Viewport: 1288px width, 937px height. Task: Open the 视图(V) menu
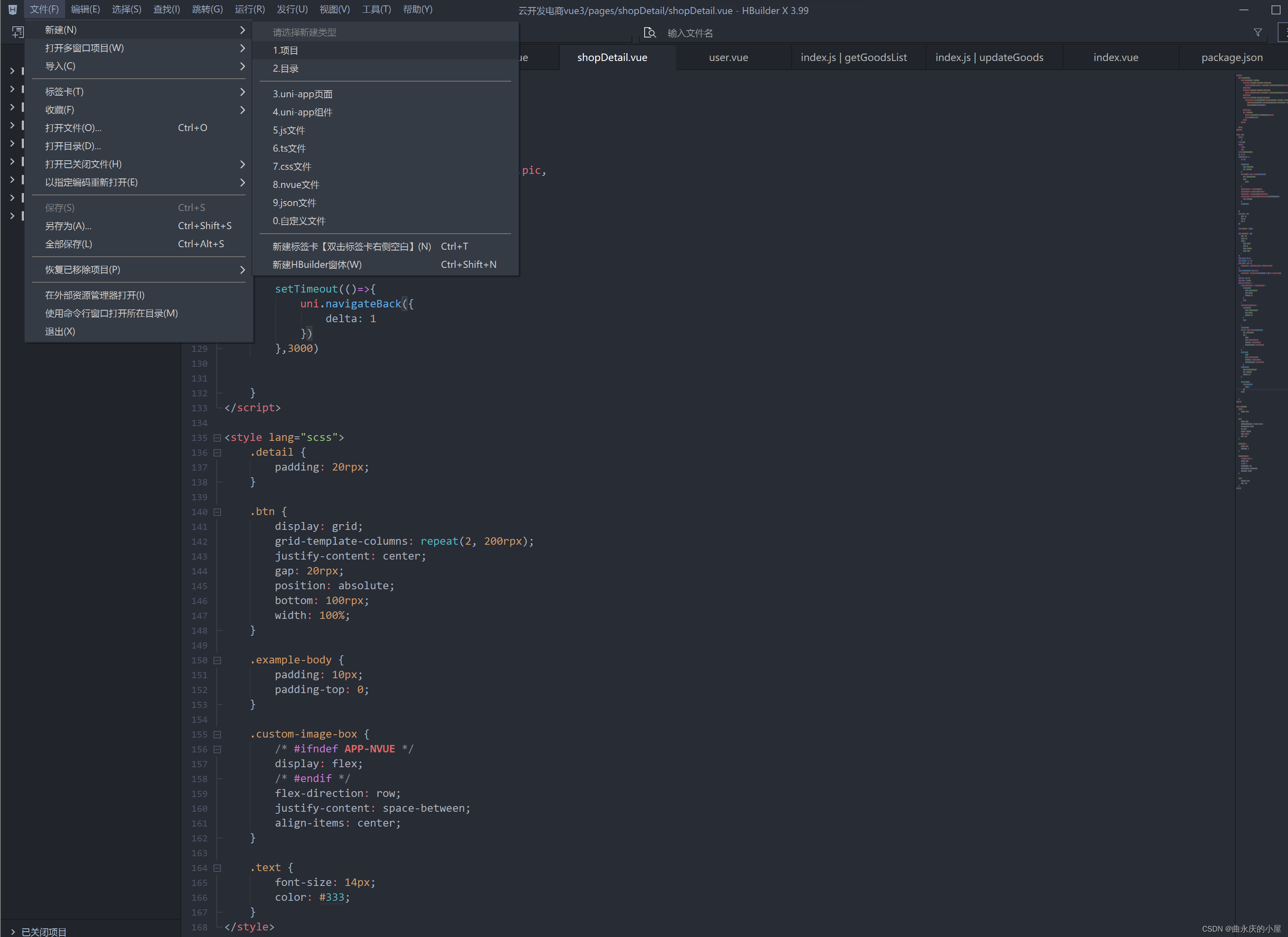[x=335, y=9]
